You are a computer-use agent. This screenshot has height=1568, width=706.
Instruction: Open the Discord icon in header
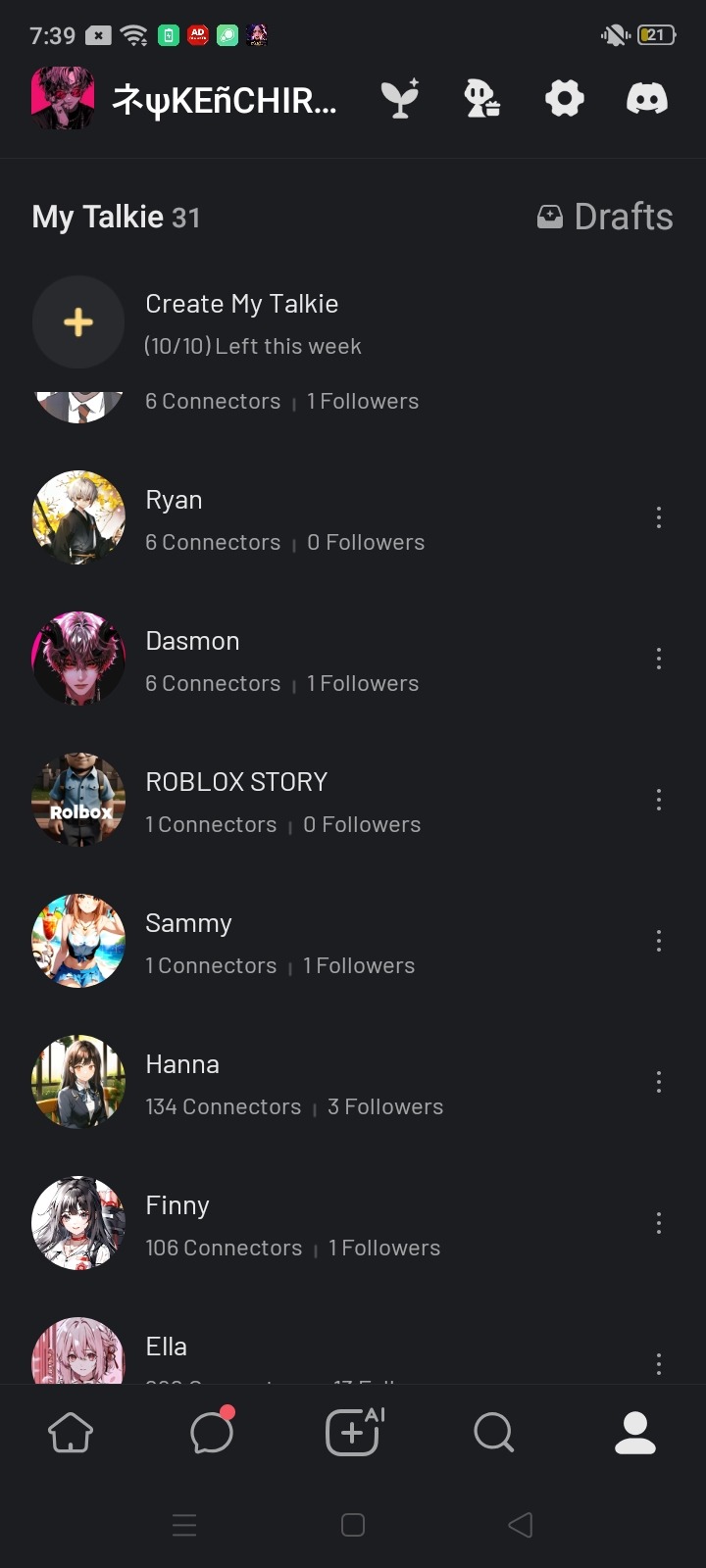[x=647, y=98]
